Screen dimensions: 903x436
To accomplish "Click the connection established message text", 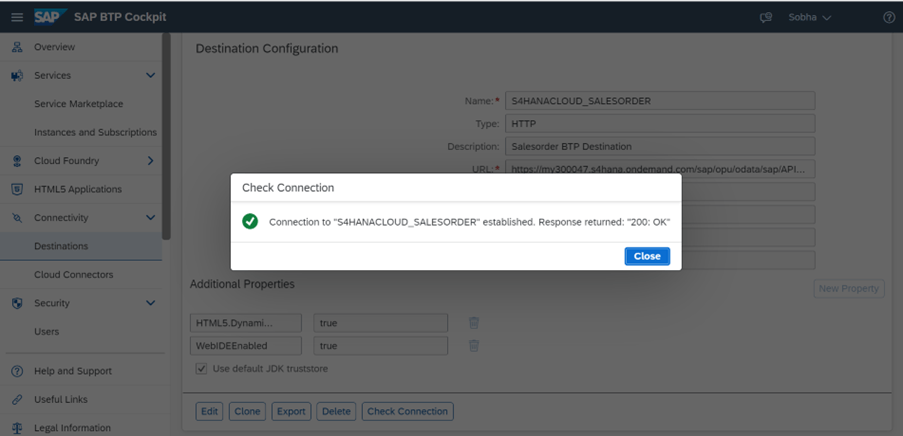I will point(469,222).
